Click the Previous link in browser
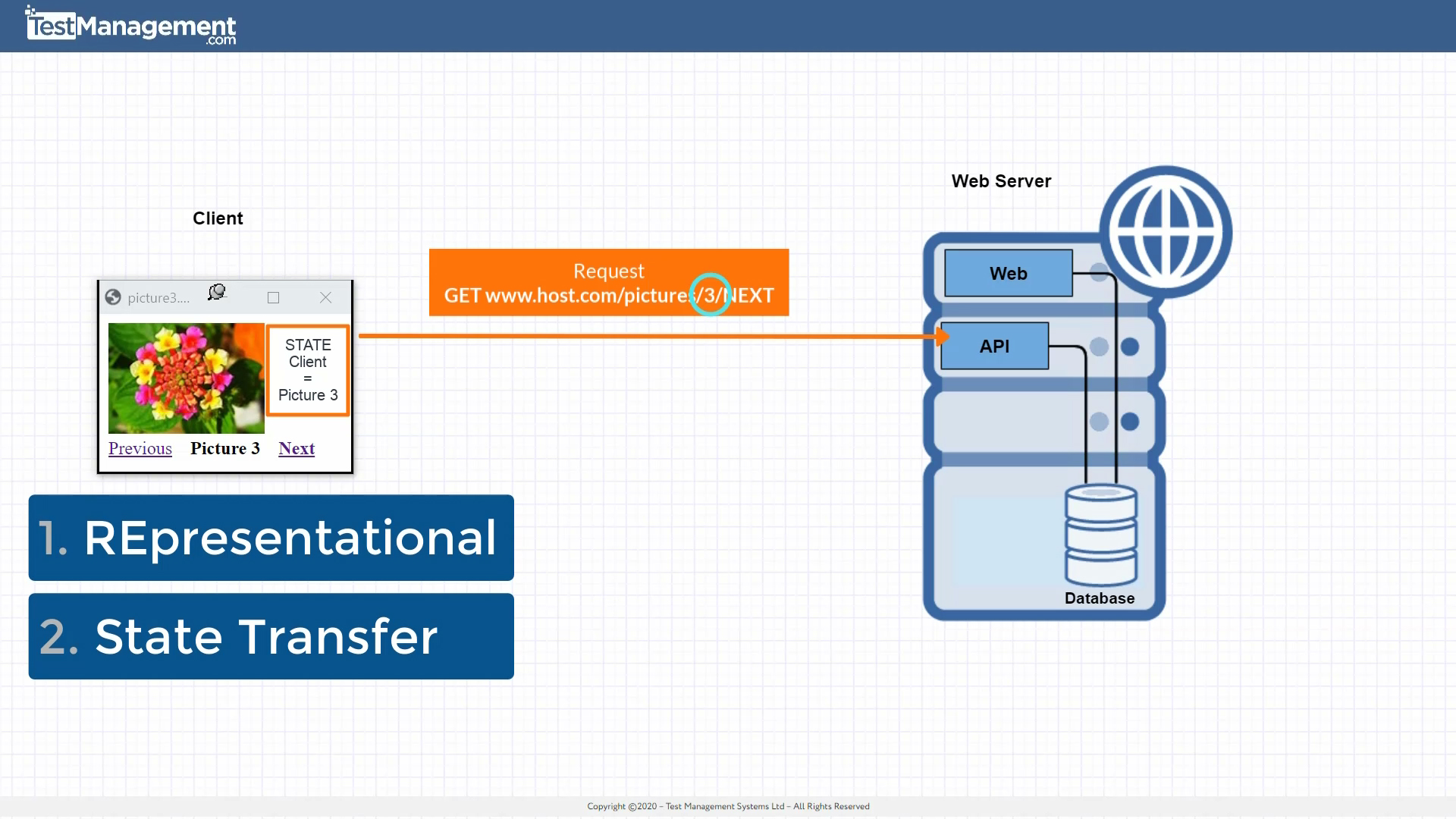Image resolution: width=1456 pixels, height=819 pixels. [141, 447]
